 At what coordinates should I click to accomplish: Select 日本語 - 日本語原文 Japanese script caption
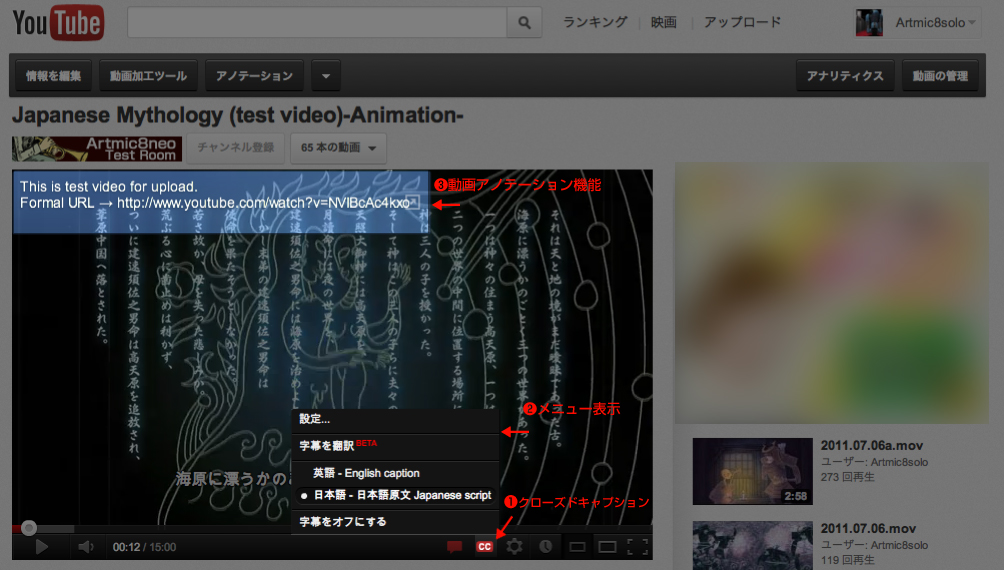click(395, 495)
